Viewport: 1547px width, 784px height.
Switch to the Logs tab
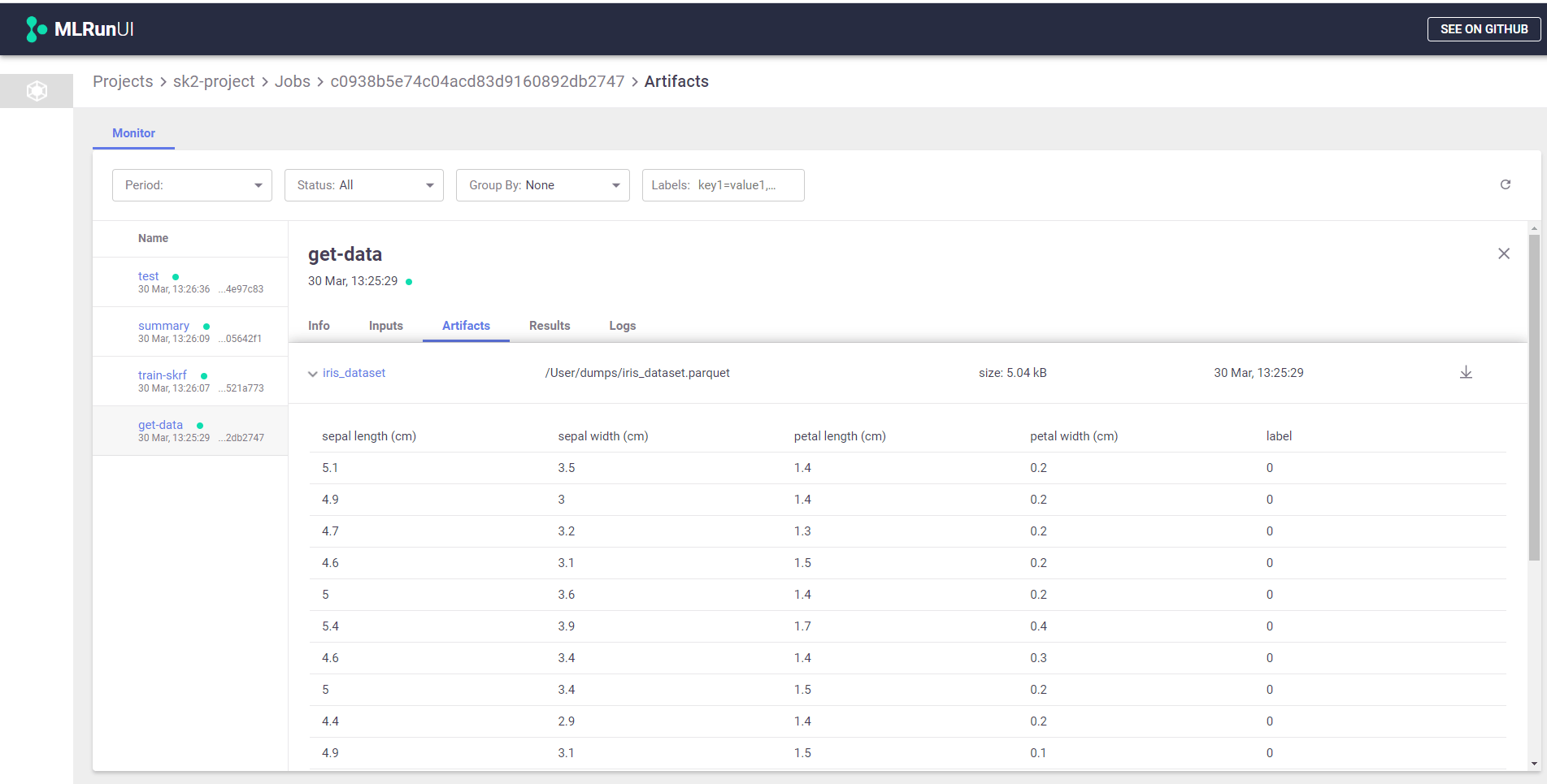coord(622,325)
